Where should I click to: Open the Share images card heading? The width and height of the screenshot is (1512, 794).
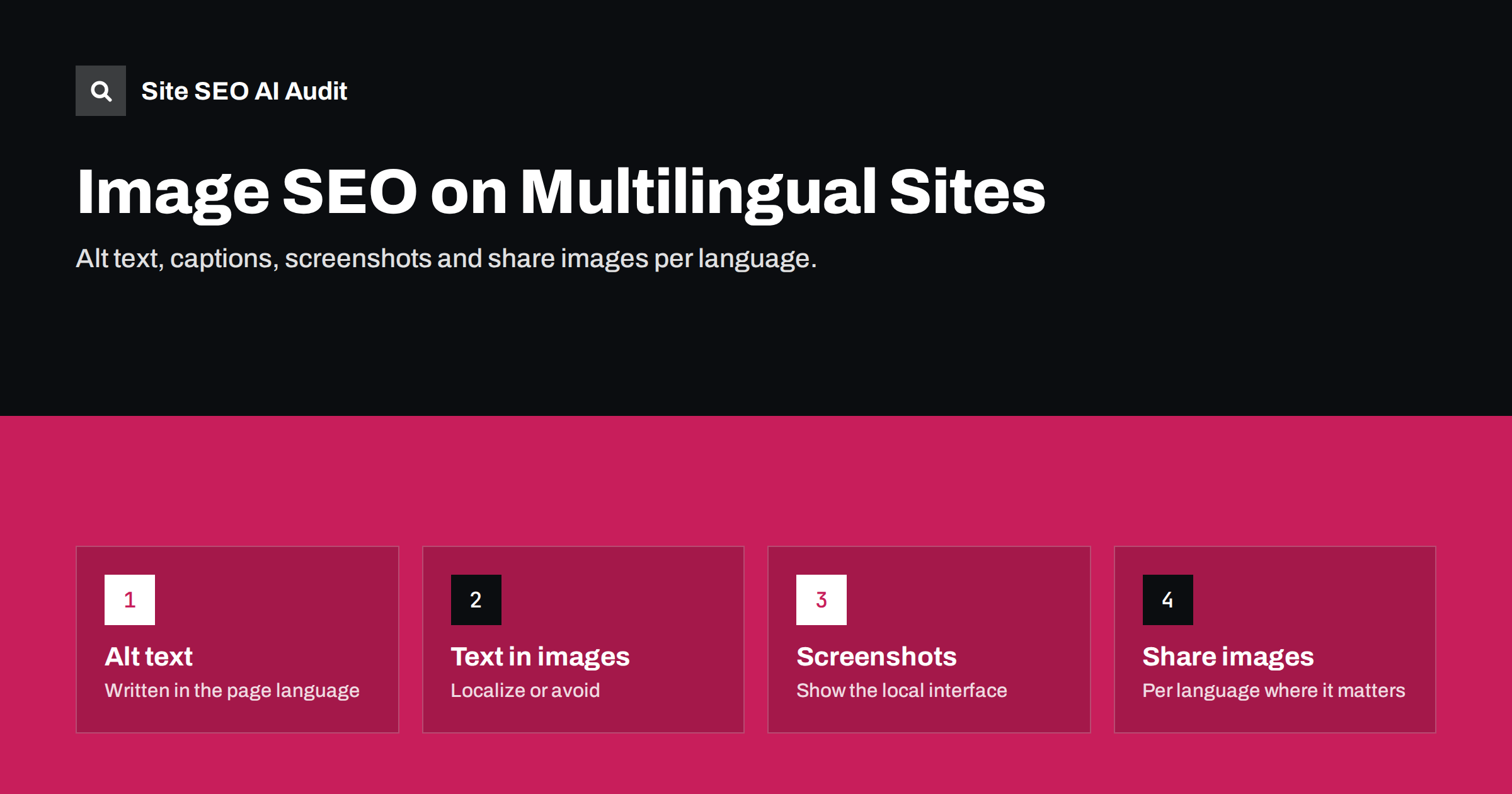[x=1228, y=657]
